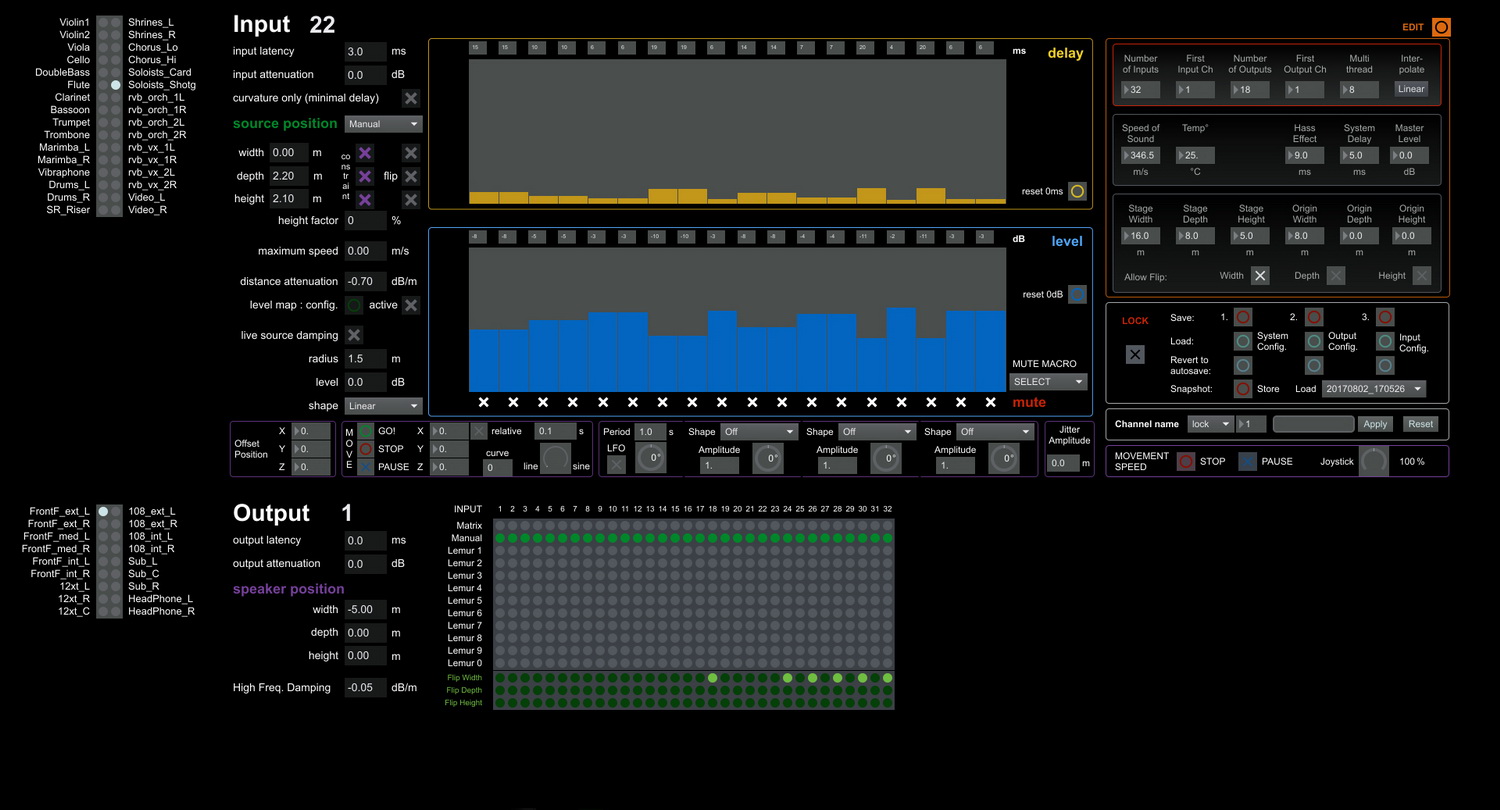Open the snapshot Load 20170802_170526 dropdown
The height and width of the screenshot is (810, 1500).
tap(1374, 389)
